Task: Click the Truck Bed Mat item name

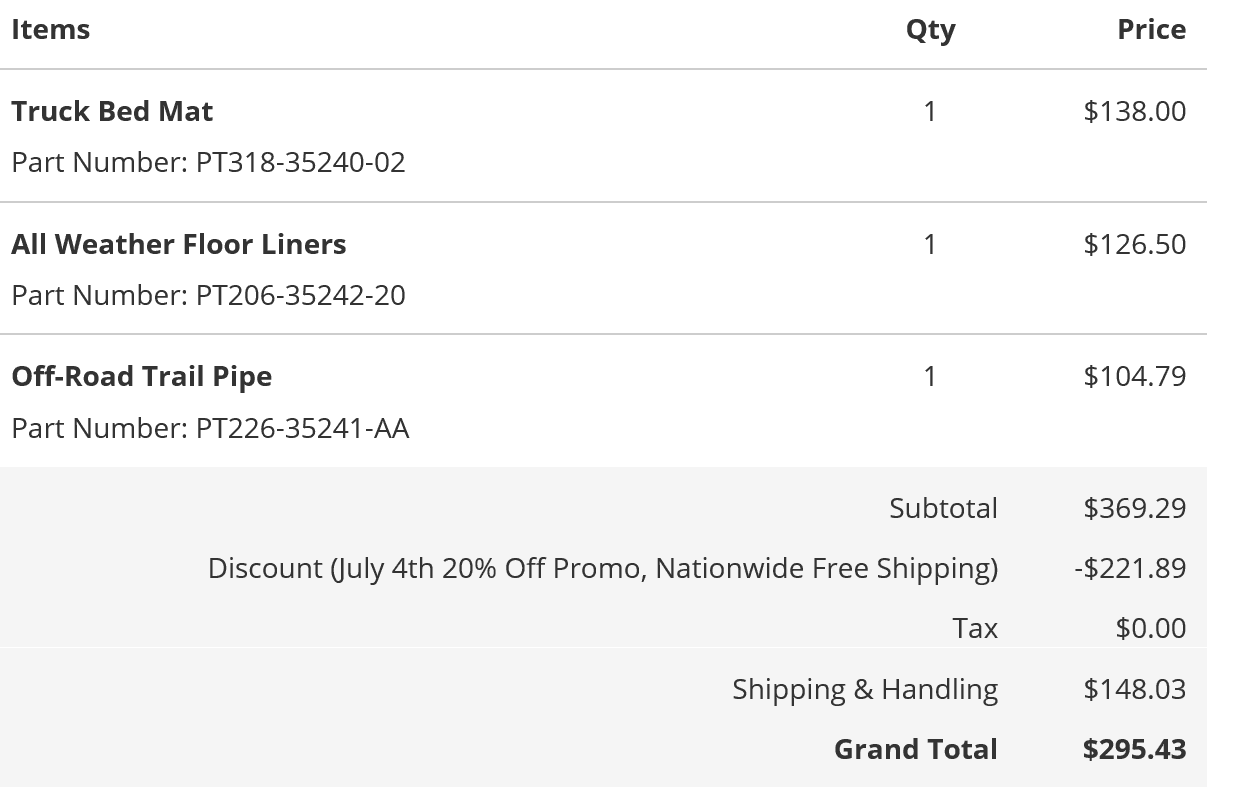Action: click(112, 111)
